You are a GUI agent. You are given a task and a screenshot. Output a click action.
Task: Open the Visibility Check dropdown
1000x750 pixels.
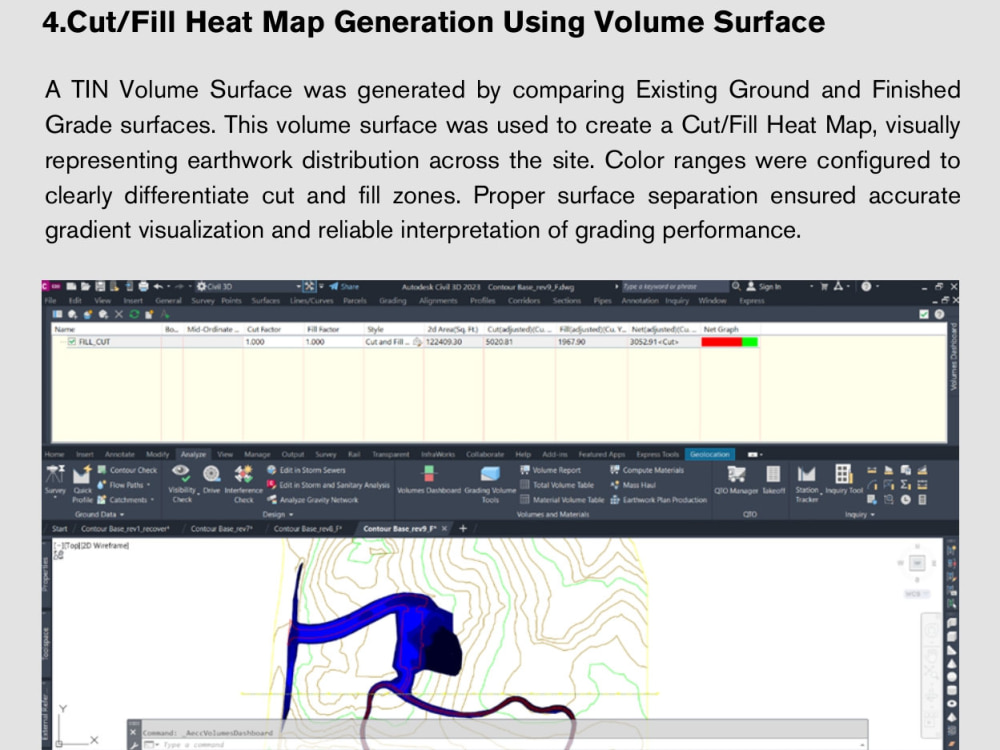[198, 492]
